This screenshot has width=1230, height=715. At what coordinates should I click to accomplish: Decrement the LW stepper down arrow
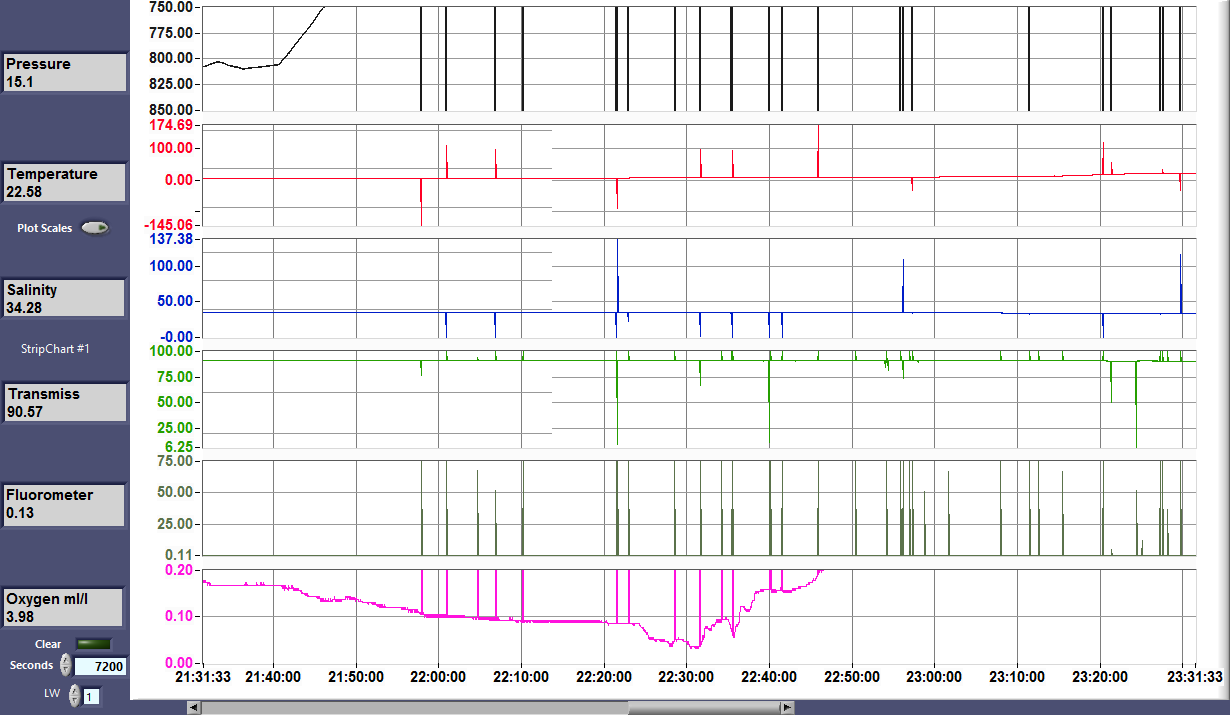(x=73, y=700)
